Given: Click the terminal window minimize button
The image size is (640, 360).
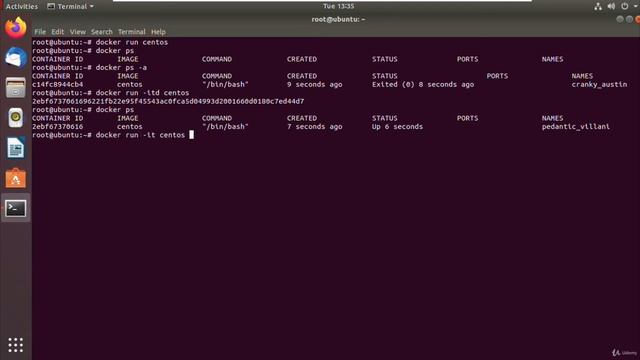Looking at the screenshot, I should tap(620, 19).
